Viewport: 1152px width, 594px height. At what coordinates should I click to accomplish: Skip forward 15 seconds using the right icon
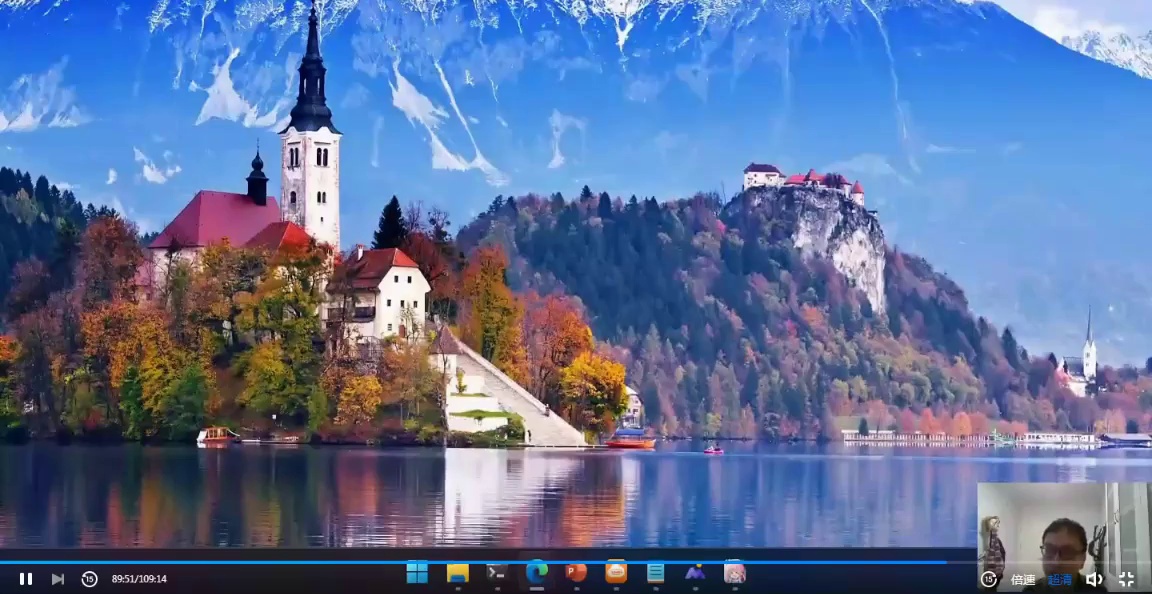pyautogui.click(x=989, y=579)
